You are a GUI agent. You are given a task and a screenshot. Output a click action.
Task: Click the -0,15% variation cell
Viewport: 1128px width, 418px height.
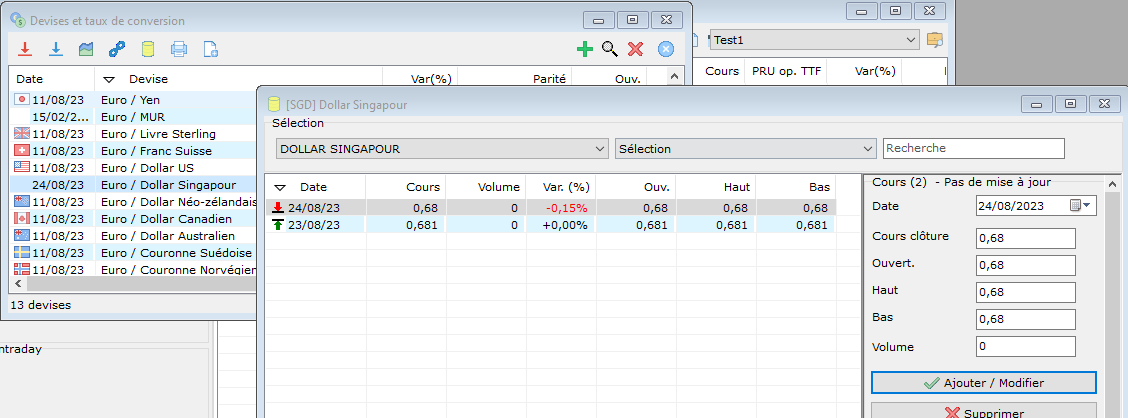click(x=567, y=208)
